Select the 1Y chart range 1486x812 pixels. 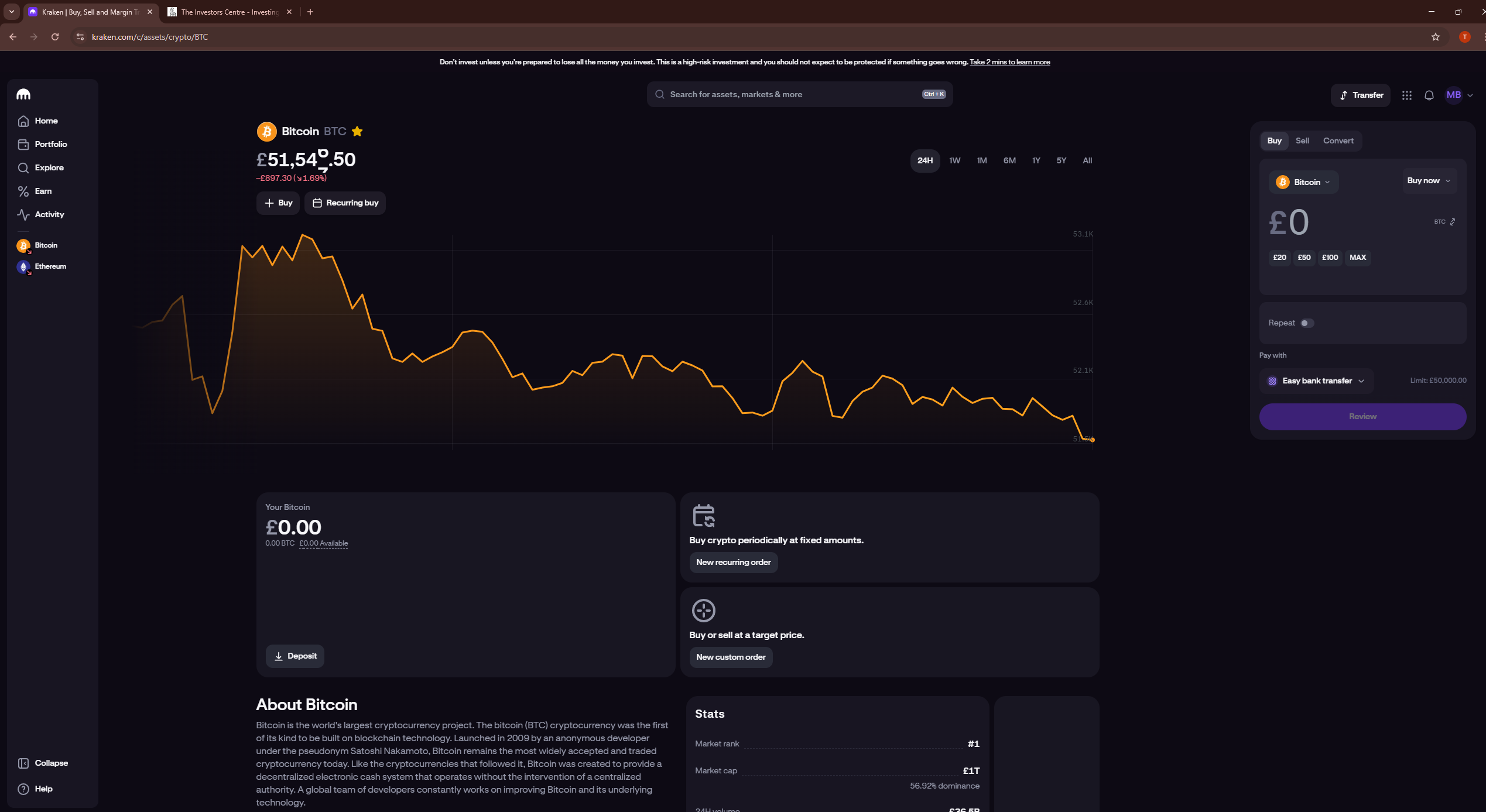point(1036,160)
